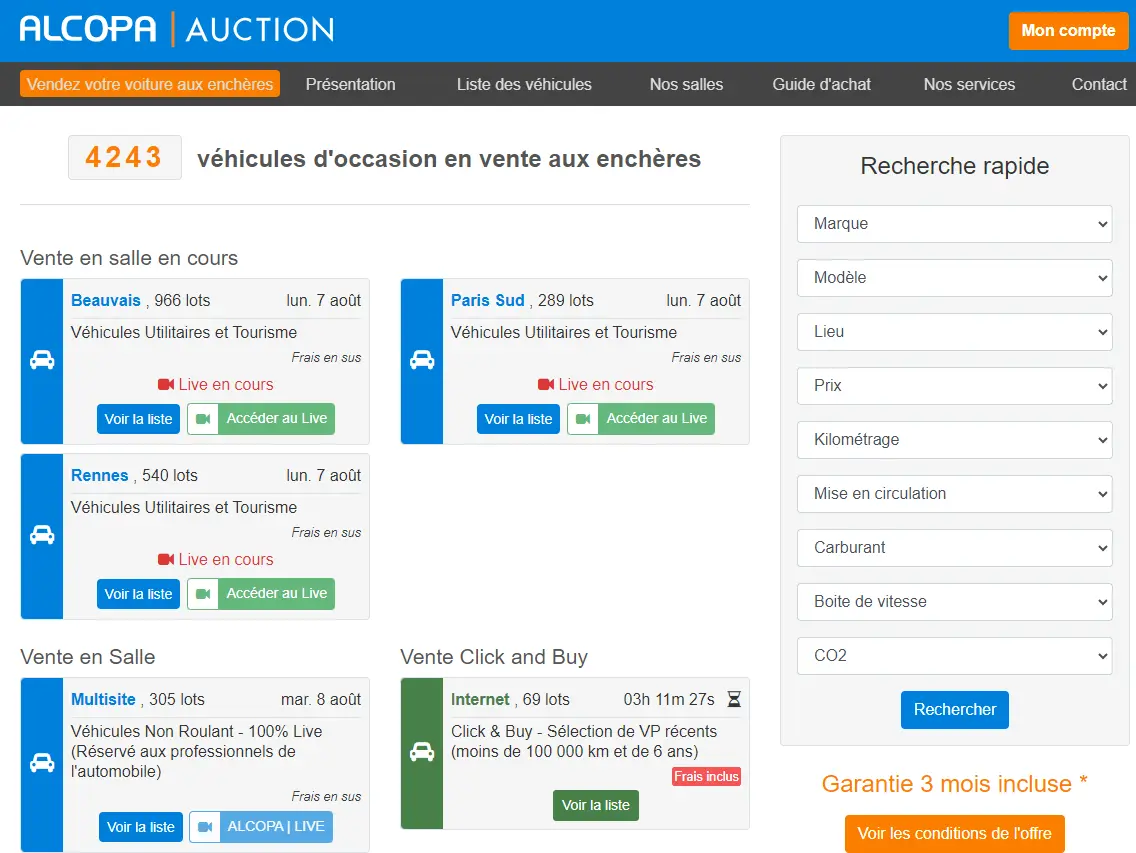Select the Carburant dropdown
The height and width of the screenshot is (853, 1136).
(954, 548)
